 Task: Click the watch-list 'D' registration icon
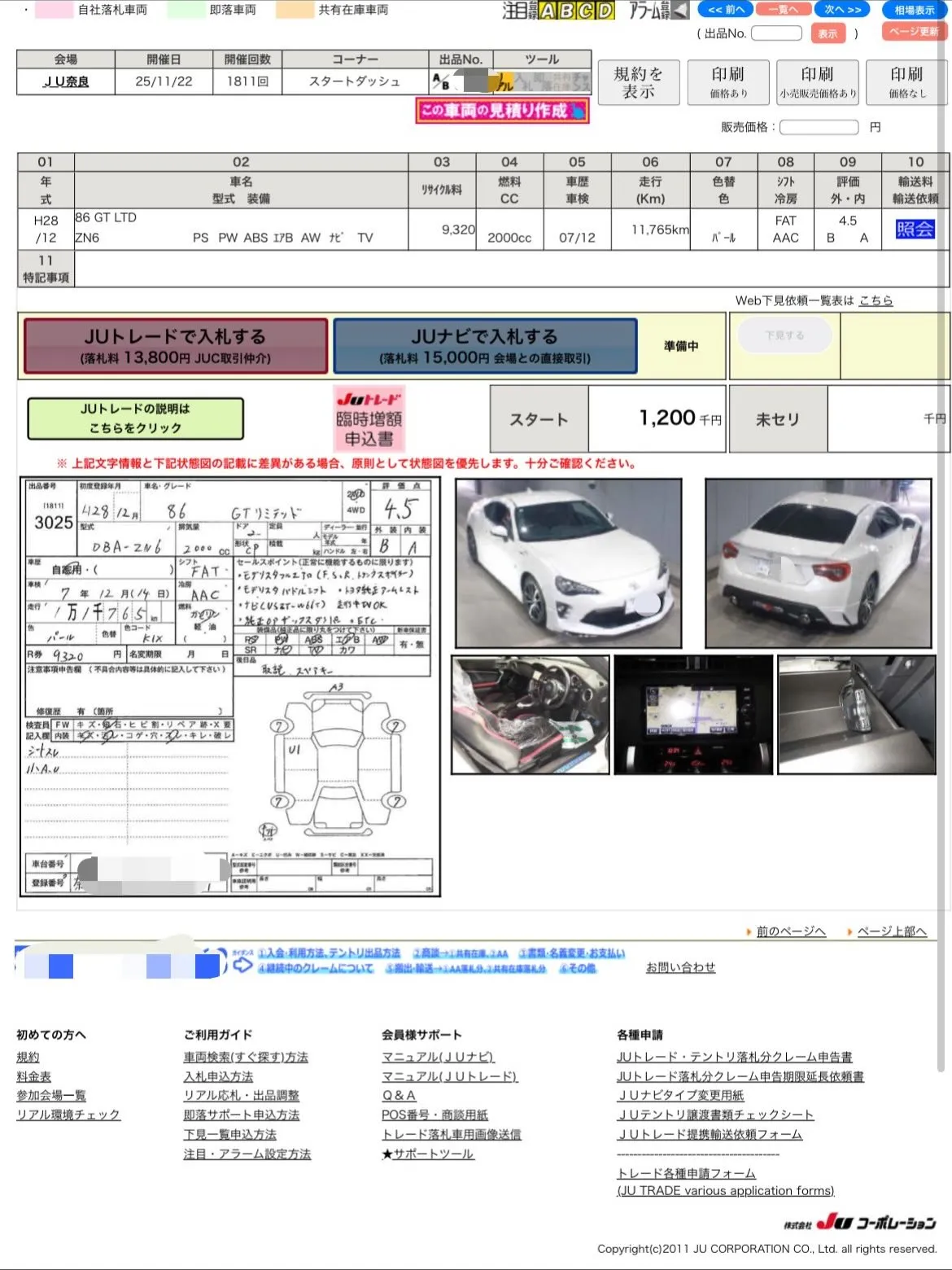[605, 11]
